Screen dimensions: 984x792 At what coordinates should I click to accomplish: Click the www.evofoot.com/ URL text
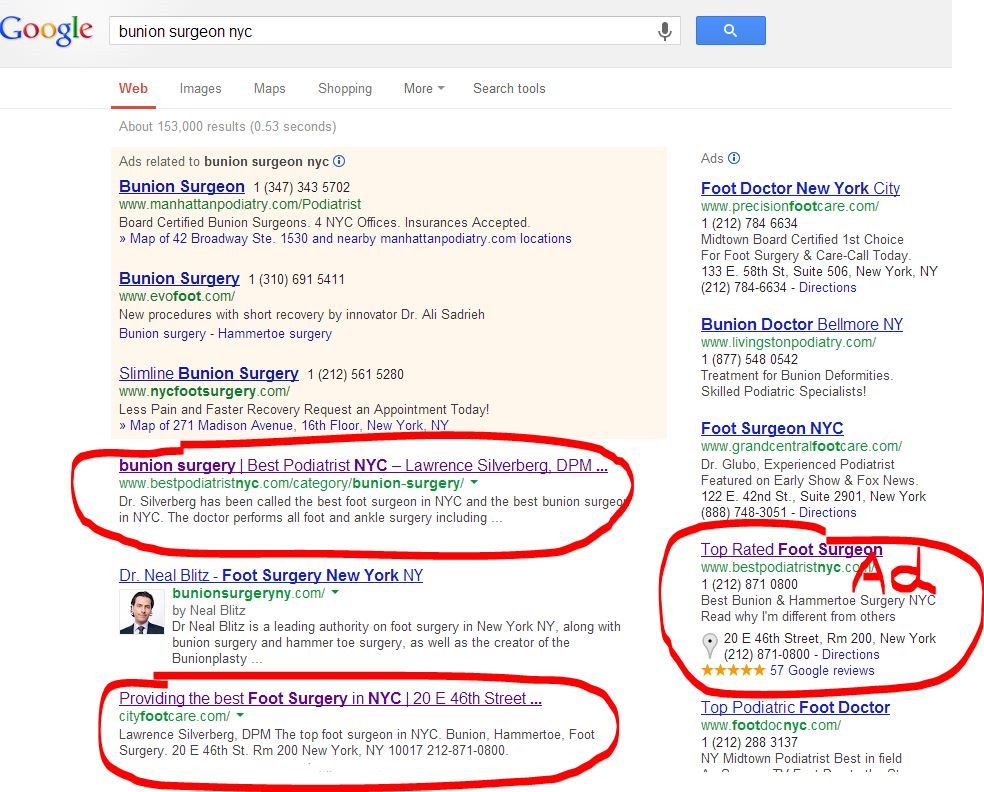[x=177, y=296]
